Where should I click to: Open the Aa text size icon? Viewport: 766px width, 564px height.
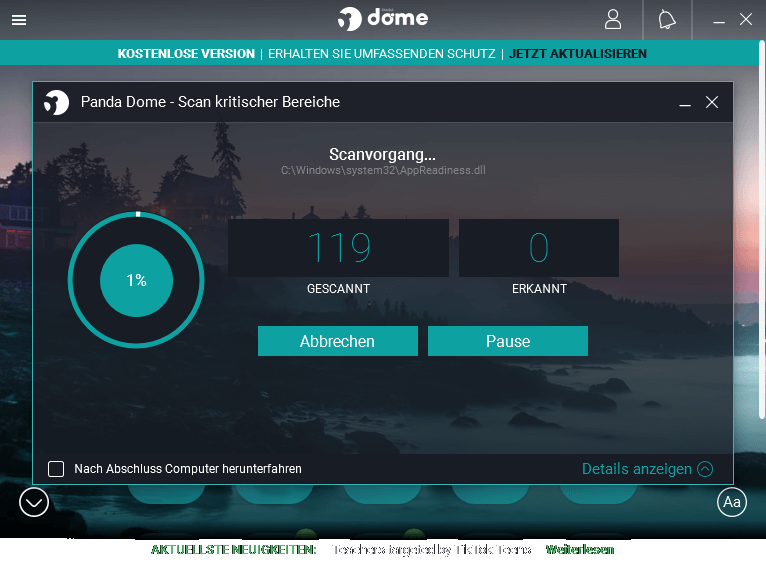point(731,502)
